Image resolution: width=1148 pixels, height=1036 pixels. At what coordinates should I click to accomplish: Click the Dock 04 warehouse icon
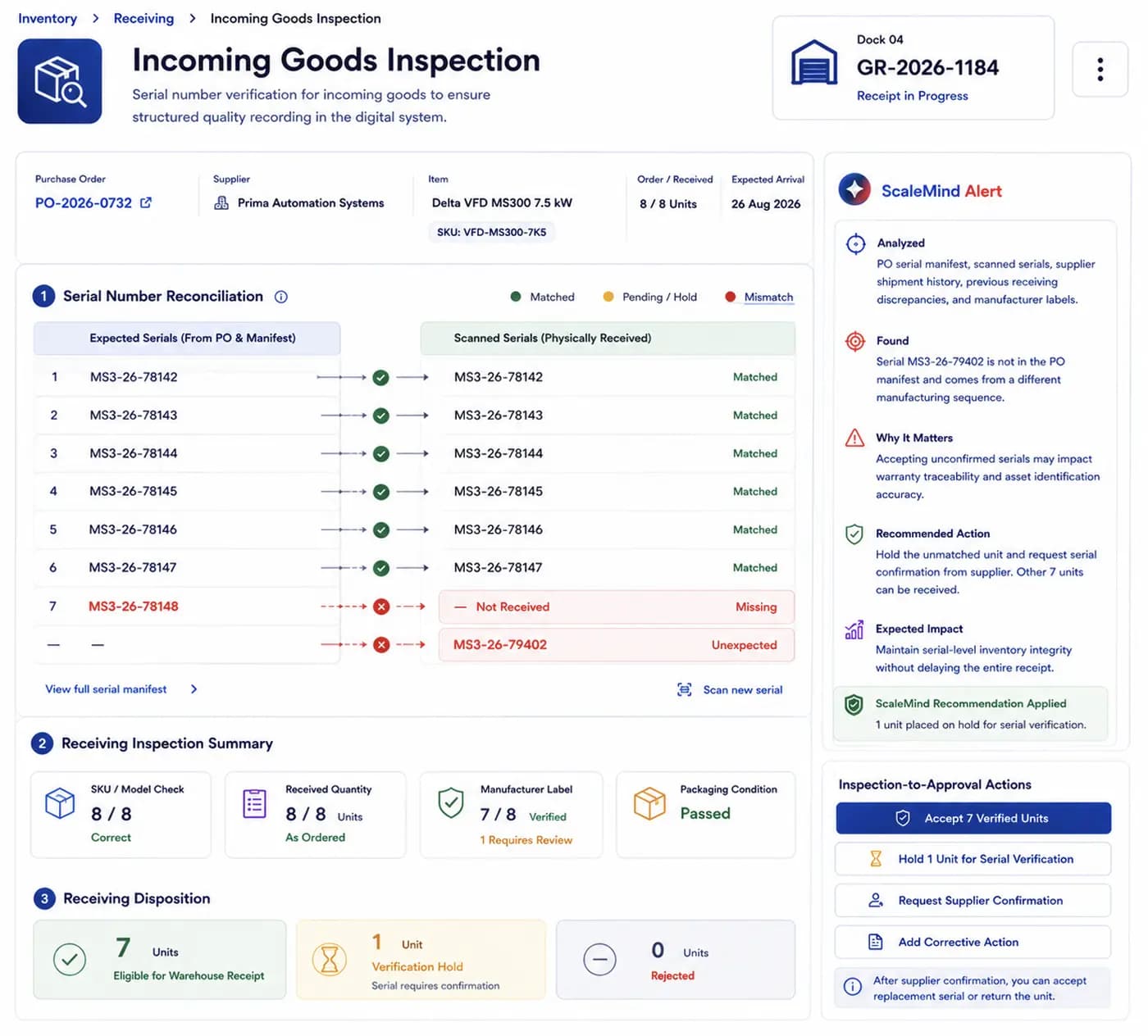pos(813,63)
